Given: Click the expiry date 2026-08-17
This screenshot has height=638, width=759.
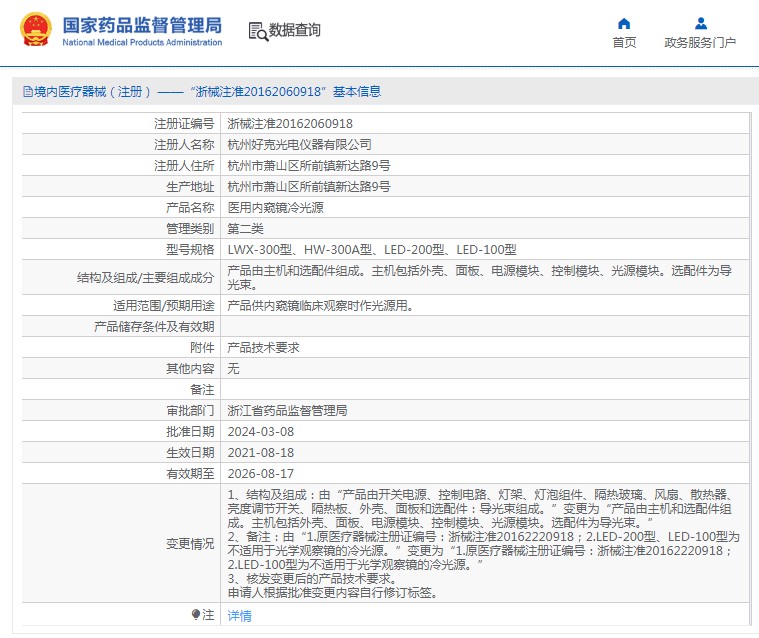Looking at the screenshot, I should [x=260, y=473].
